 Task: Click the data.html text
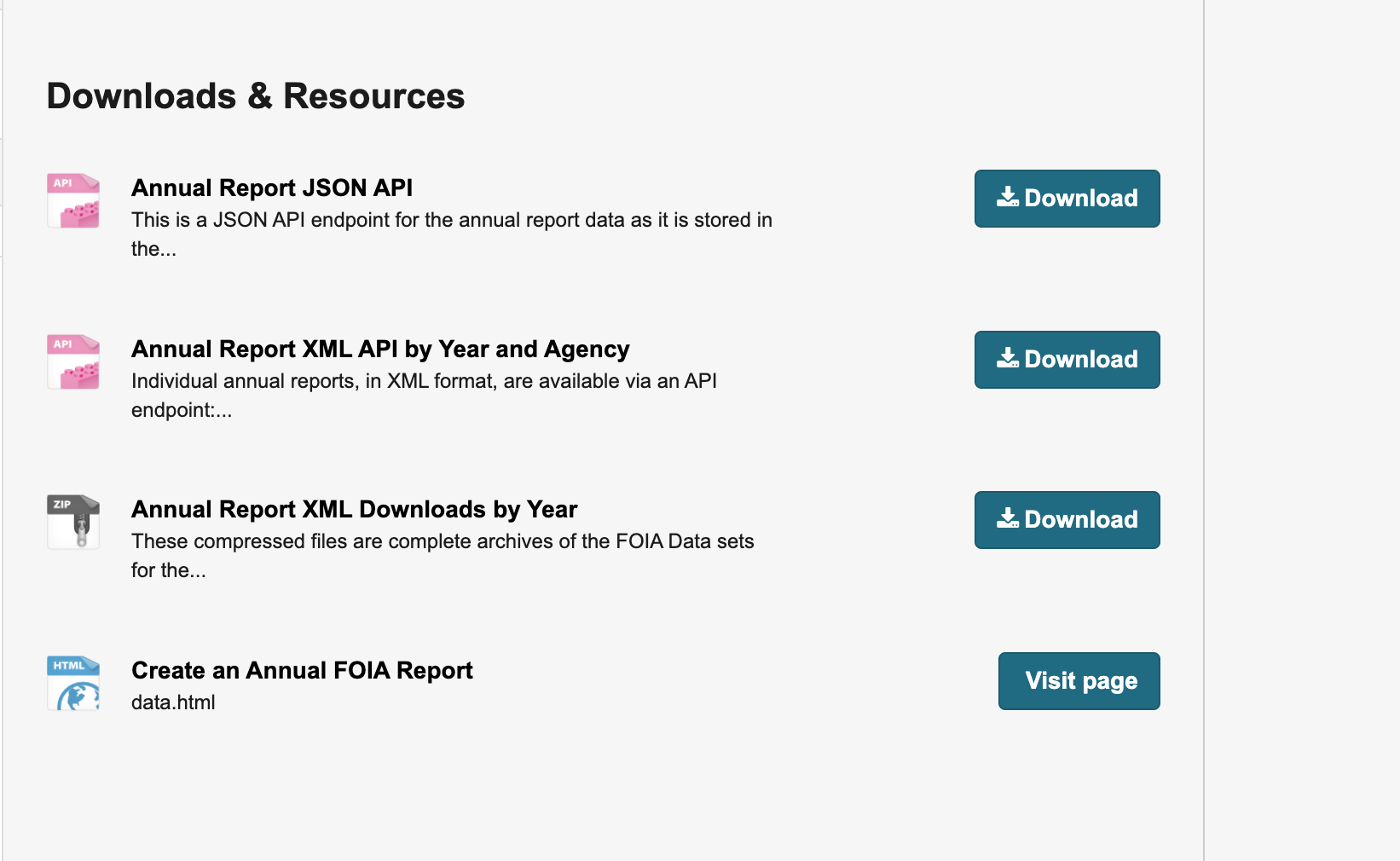pos(173,702)
